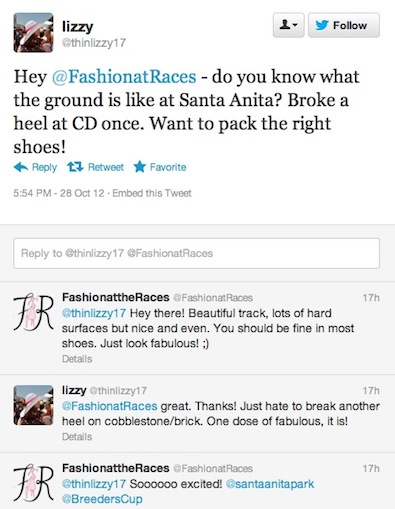
Task: Click FashionattheRaces name in first reply
Action: coord(116,297)
